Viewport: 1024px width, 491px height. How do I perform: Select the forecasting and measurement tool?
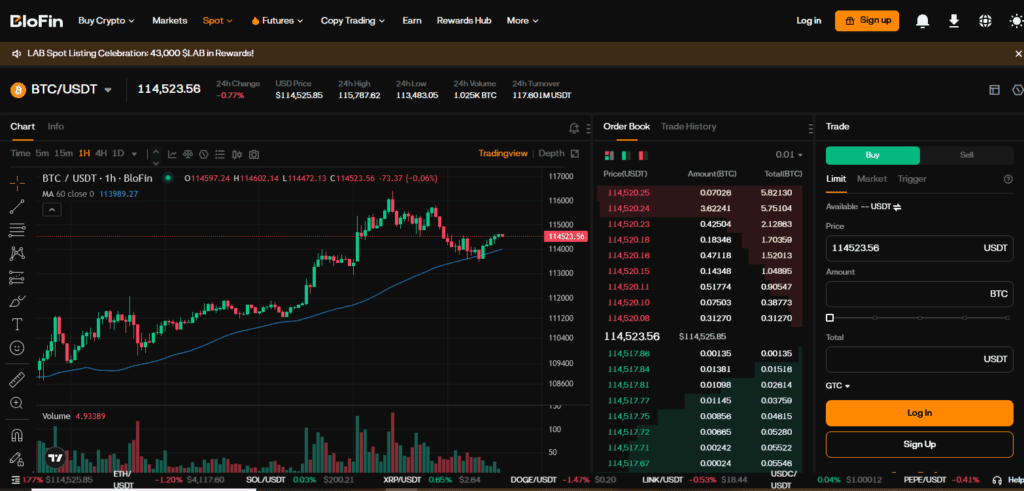click(17, 277)
